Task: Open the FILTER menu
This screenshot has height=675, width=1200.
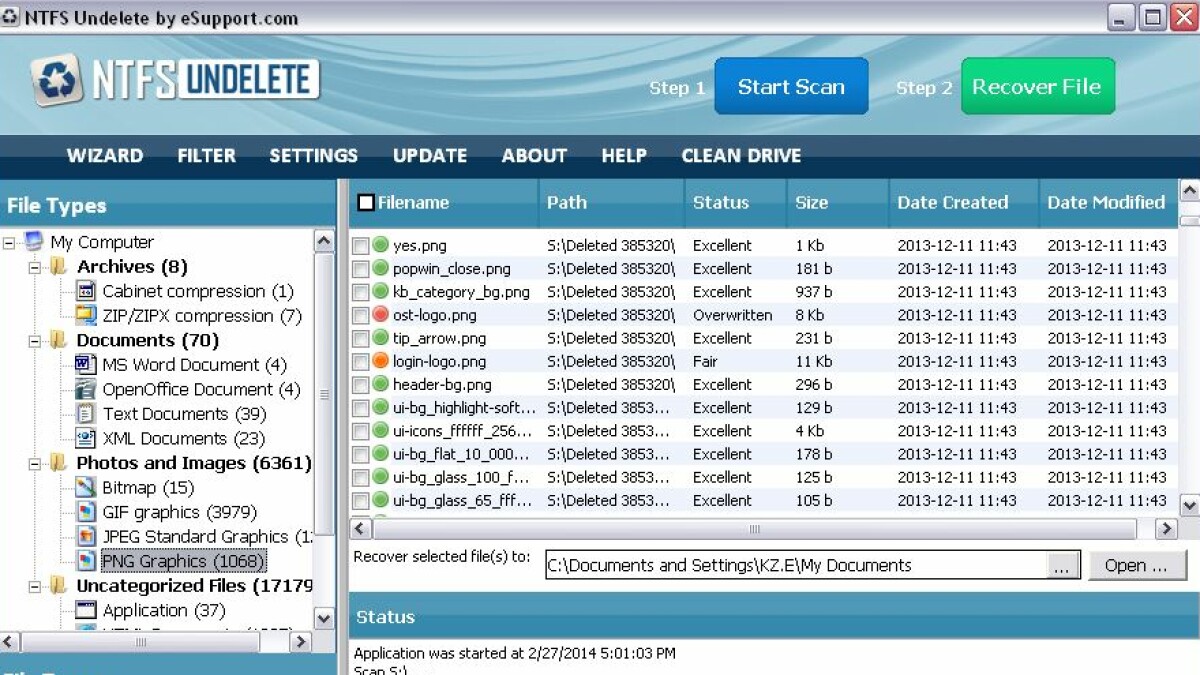Action: [x=207, y=156]
